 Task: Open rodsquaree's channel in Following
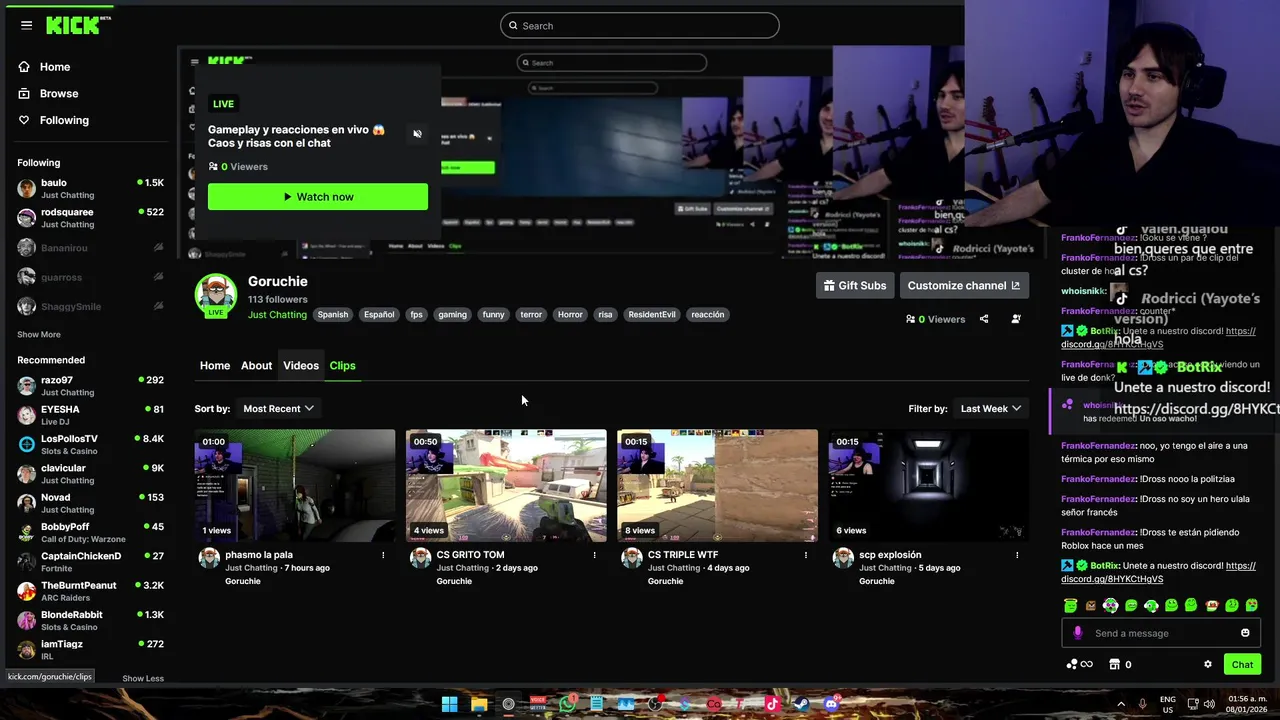[90, 217]
